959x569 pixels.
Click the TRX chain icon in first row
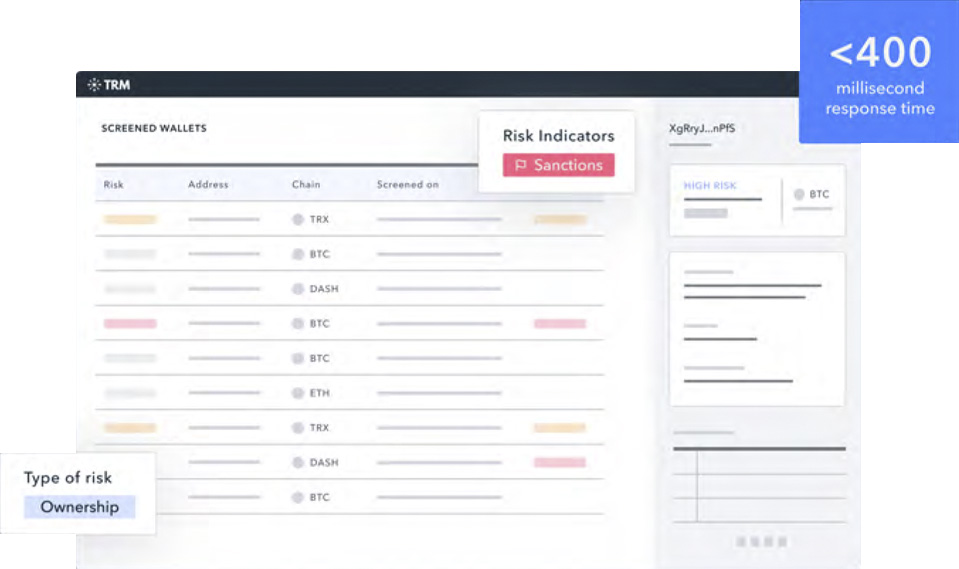(297, 219)
